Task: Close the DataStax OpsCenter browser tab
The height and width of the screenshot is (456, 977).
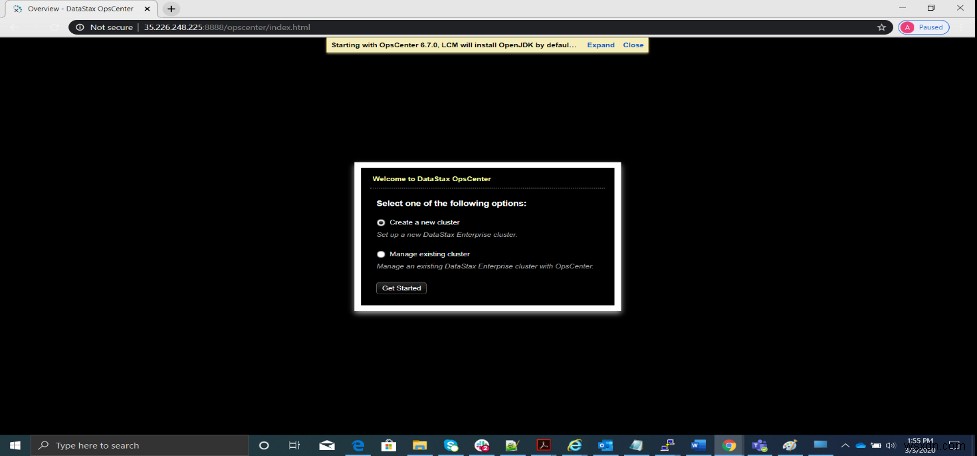Action: pos(147,9)
